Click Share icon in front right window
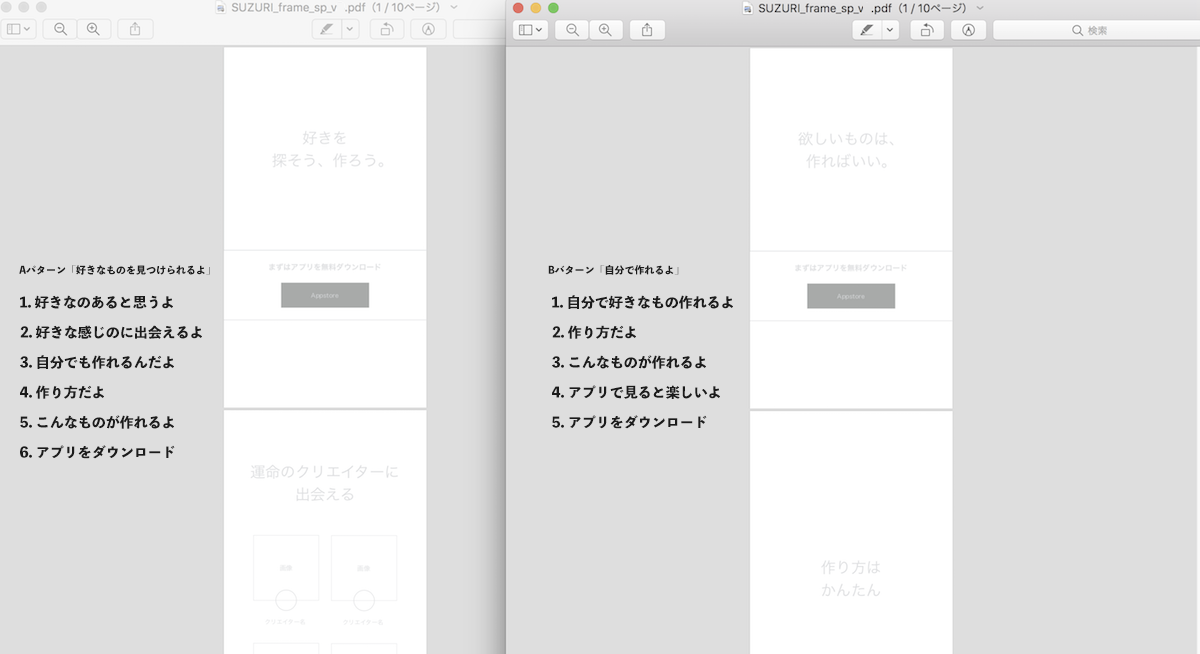Screen dimensions: 1200x654 pos(647,30)
